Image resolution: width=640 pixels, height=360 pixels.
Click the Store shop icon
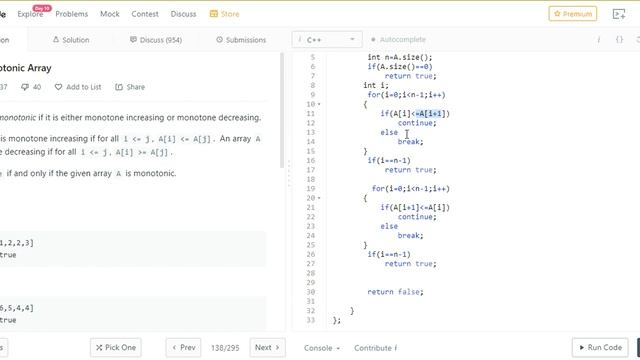coord(213,14)
